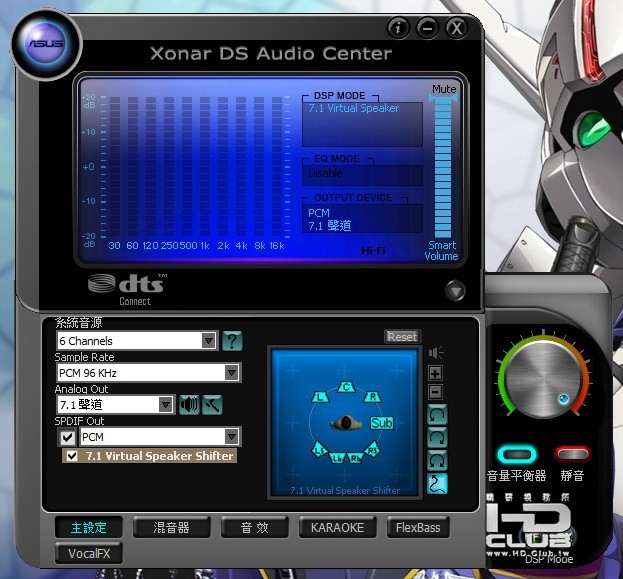
Task: Click the DSP Mode label at bottom right
Action: pyautogui.click(x=549, y=559)
